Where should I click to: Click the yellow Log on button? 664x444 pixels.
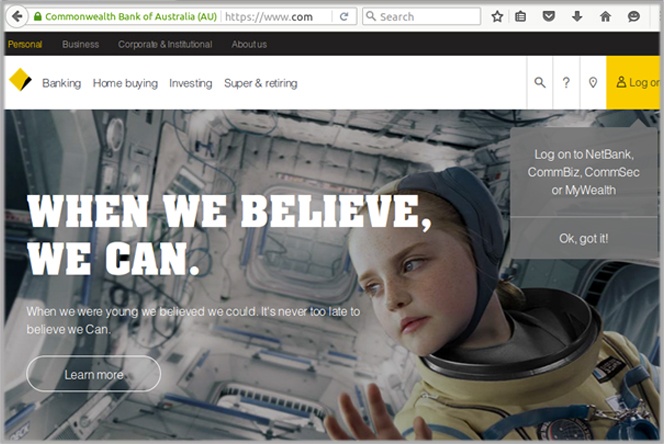pyautogui.click(x=633, y=83)
